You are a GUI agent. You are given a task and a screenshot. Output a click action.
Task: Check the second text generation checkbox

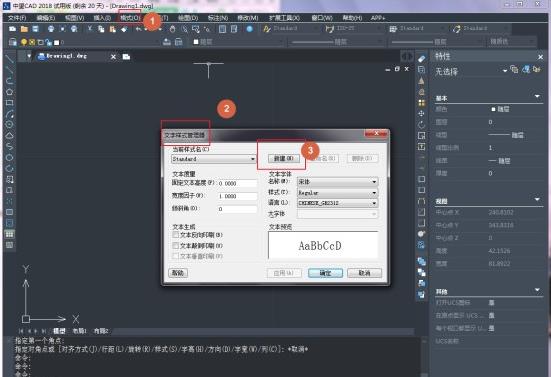(x=176, y=245)
